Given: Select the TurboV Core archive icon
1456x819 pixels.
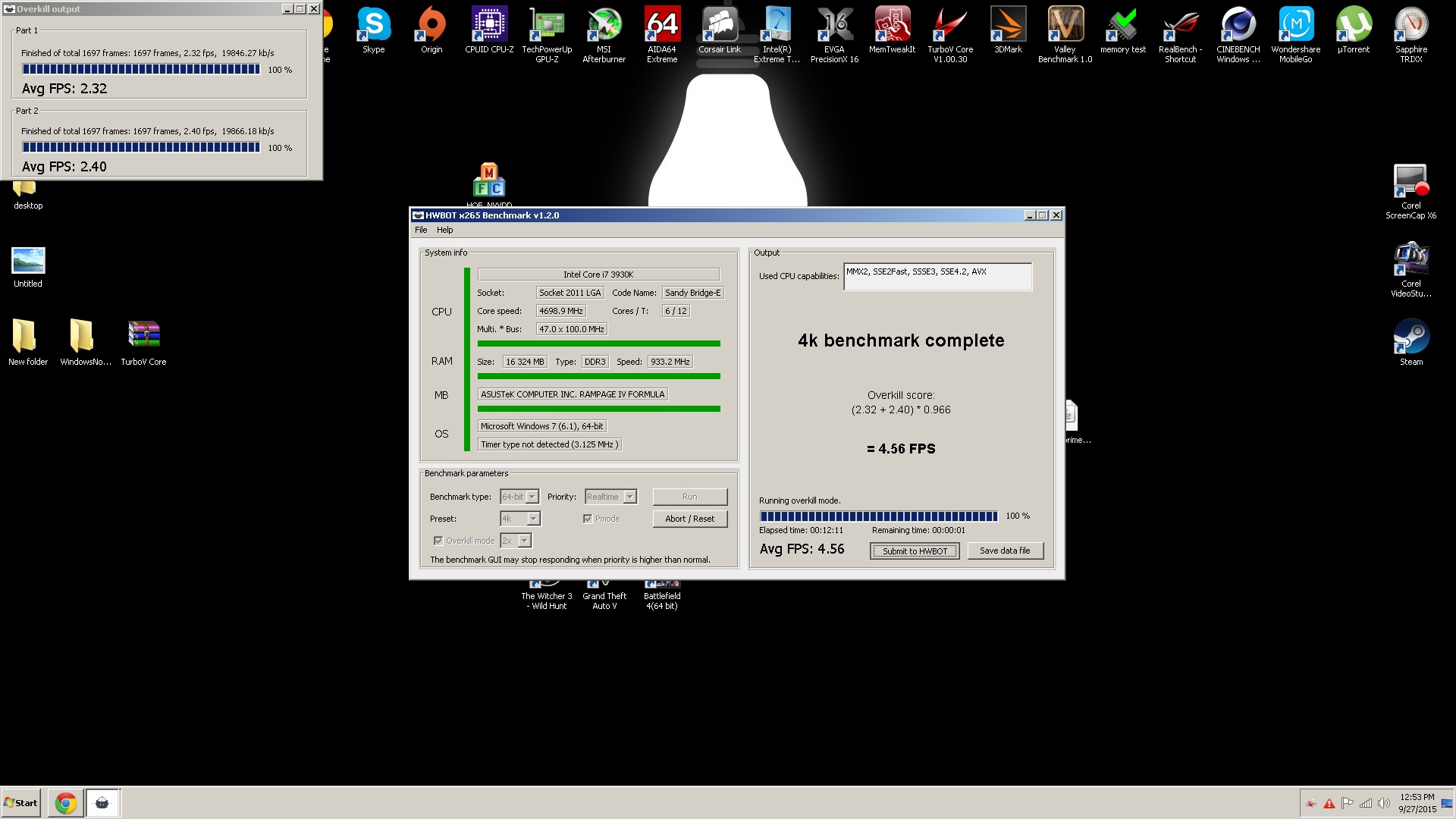Looking at the screenshot, I should [x=143, y=342].
